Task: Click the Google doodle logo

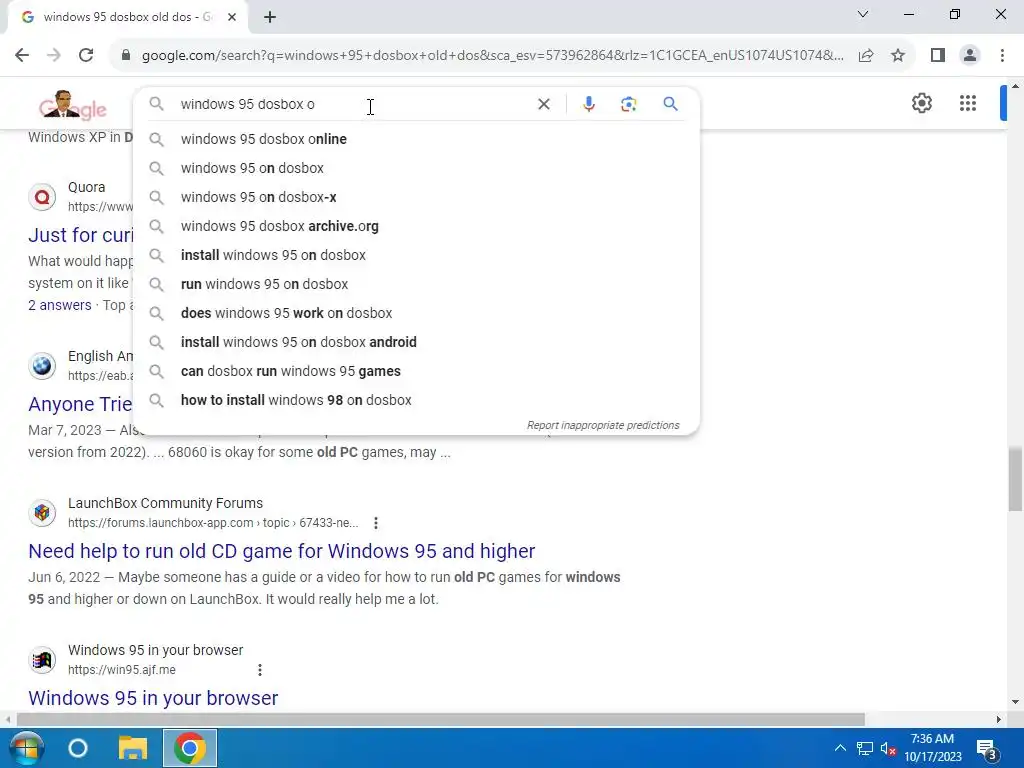Action: 72,106
